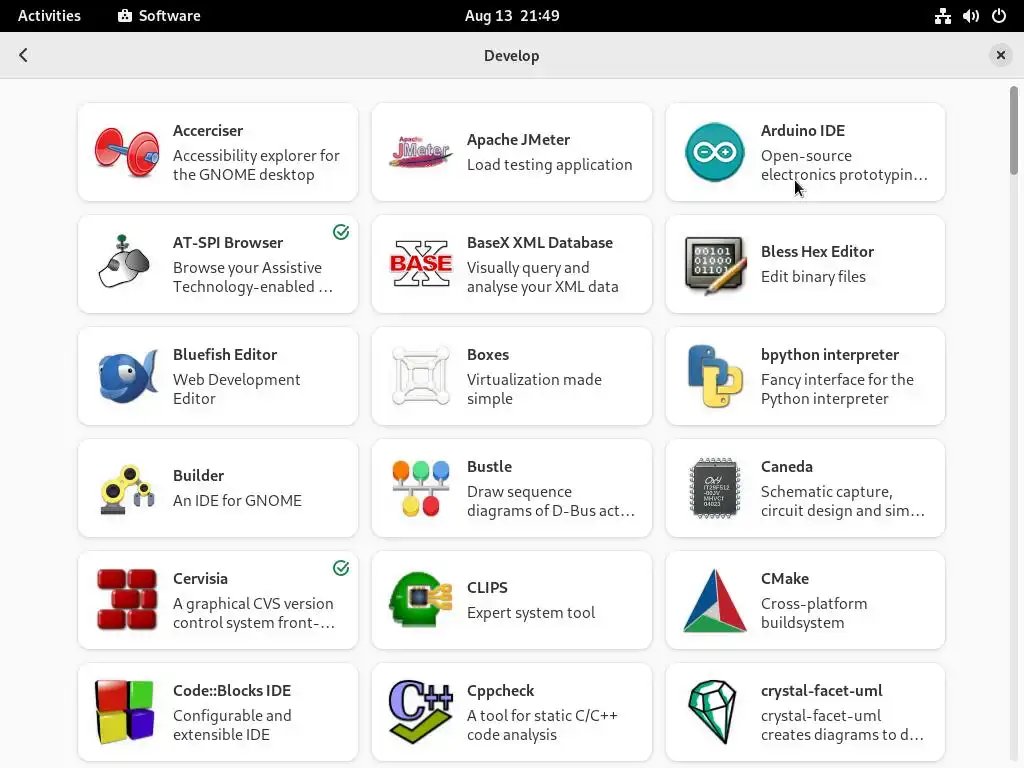Click 'An IDE for GNOME' description text

click(x=237, y=500)
